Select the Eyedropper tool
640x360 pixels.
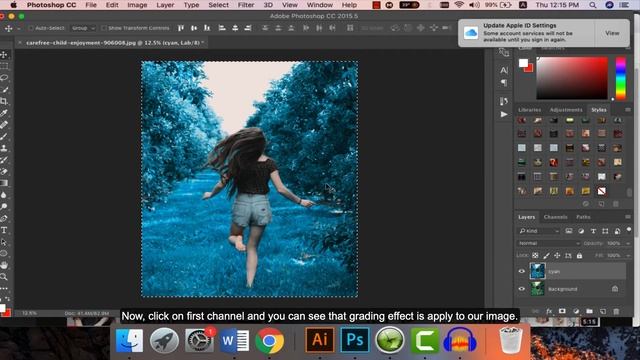4,113
